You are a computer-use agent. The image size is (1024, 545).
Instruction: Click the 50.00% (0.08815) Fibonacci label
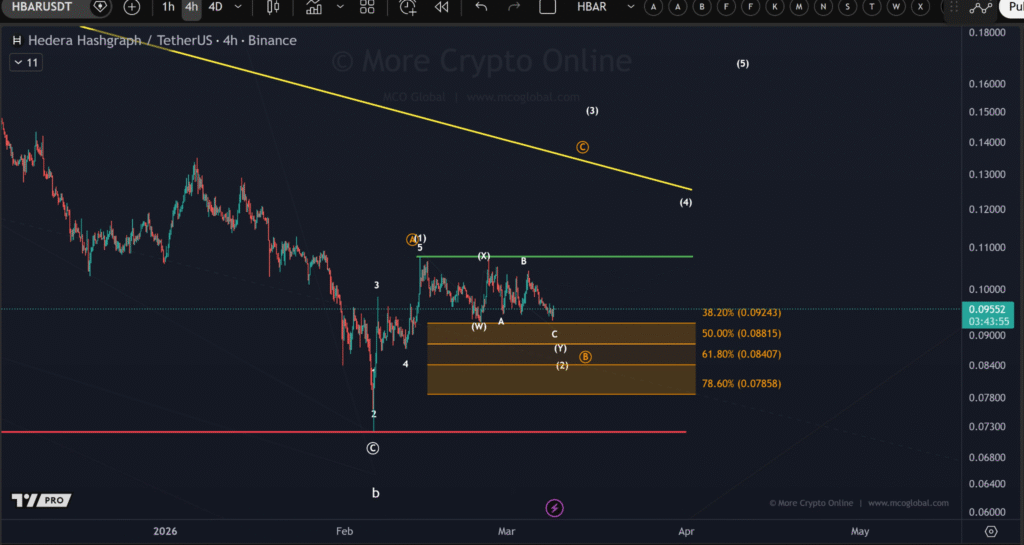741,334
